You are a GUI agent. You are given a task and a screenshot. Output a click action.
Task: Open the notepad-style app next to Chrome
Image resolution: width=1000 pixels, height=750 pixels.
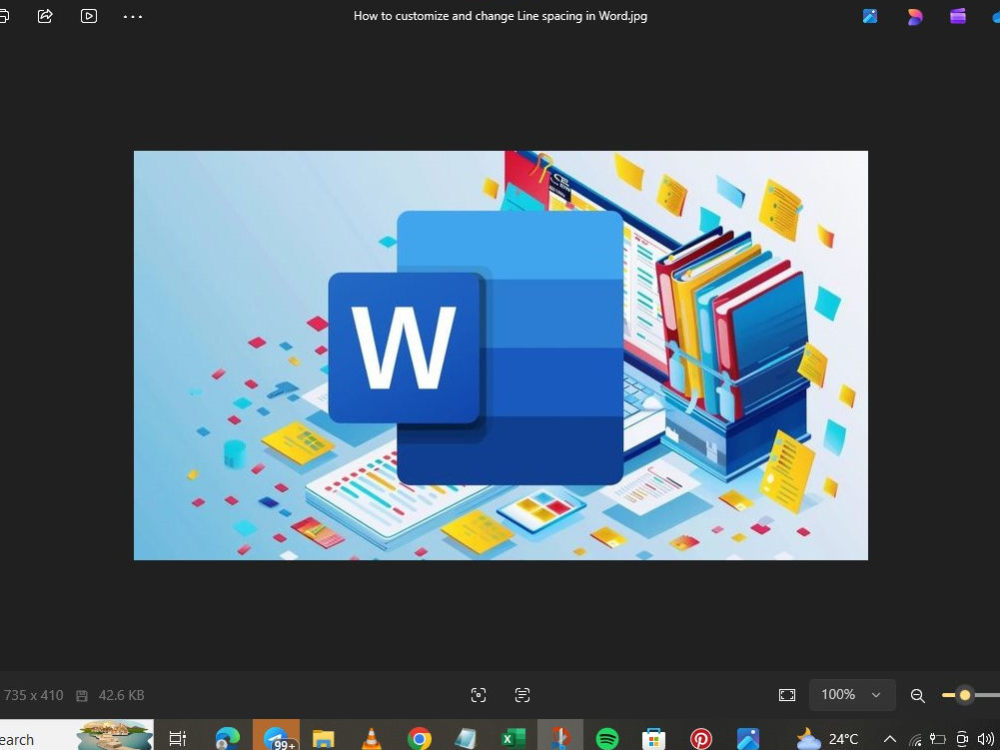tap(466, 739)
